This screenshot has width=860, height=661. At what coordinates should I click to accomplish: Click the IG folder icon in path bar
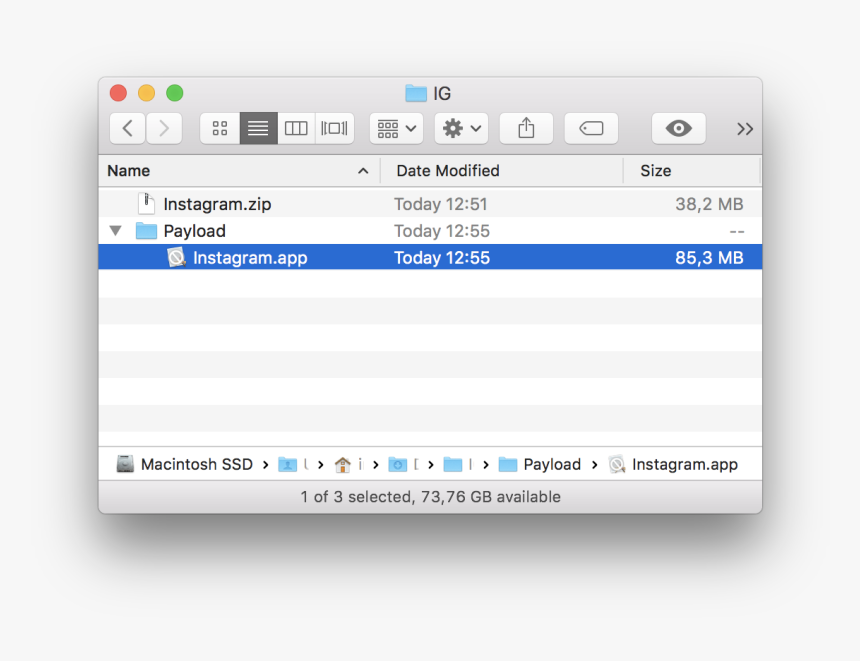point(452,465)
